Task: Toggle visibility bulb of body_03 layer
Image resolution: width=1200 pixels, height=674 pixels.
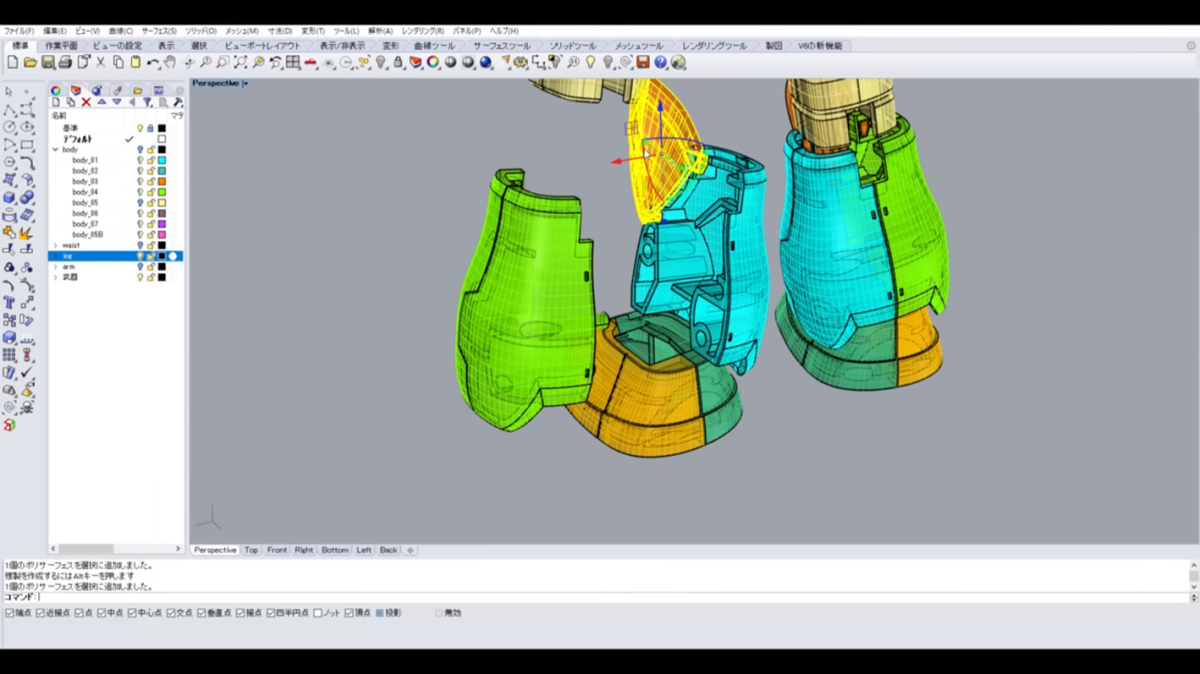Action: coord(140,182)
